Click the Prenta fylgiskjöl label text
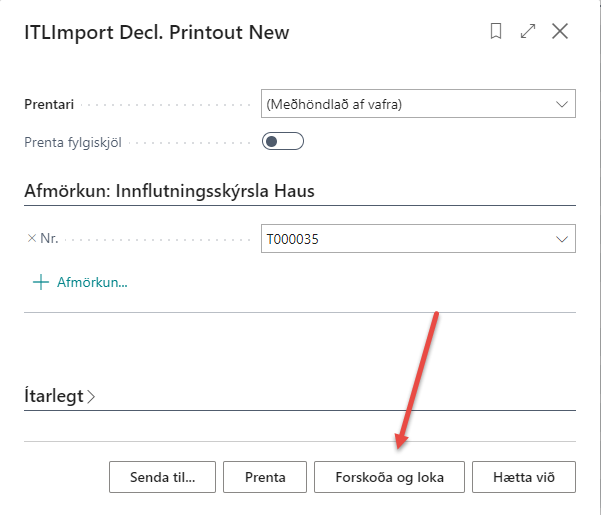 coord(73,142)
